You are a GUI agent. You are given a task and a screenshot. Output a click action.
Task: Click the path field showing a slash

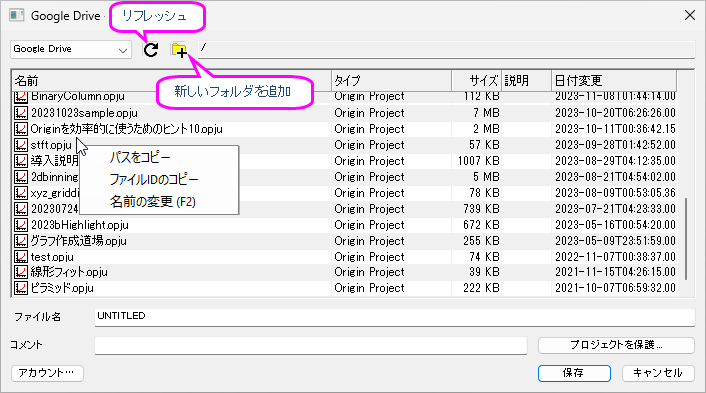coord(446,49)
